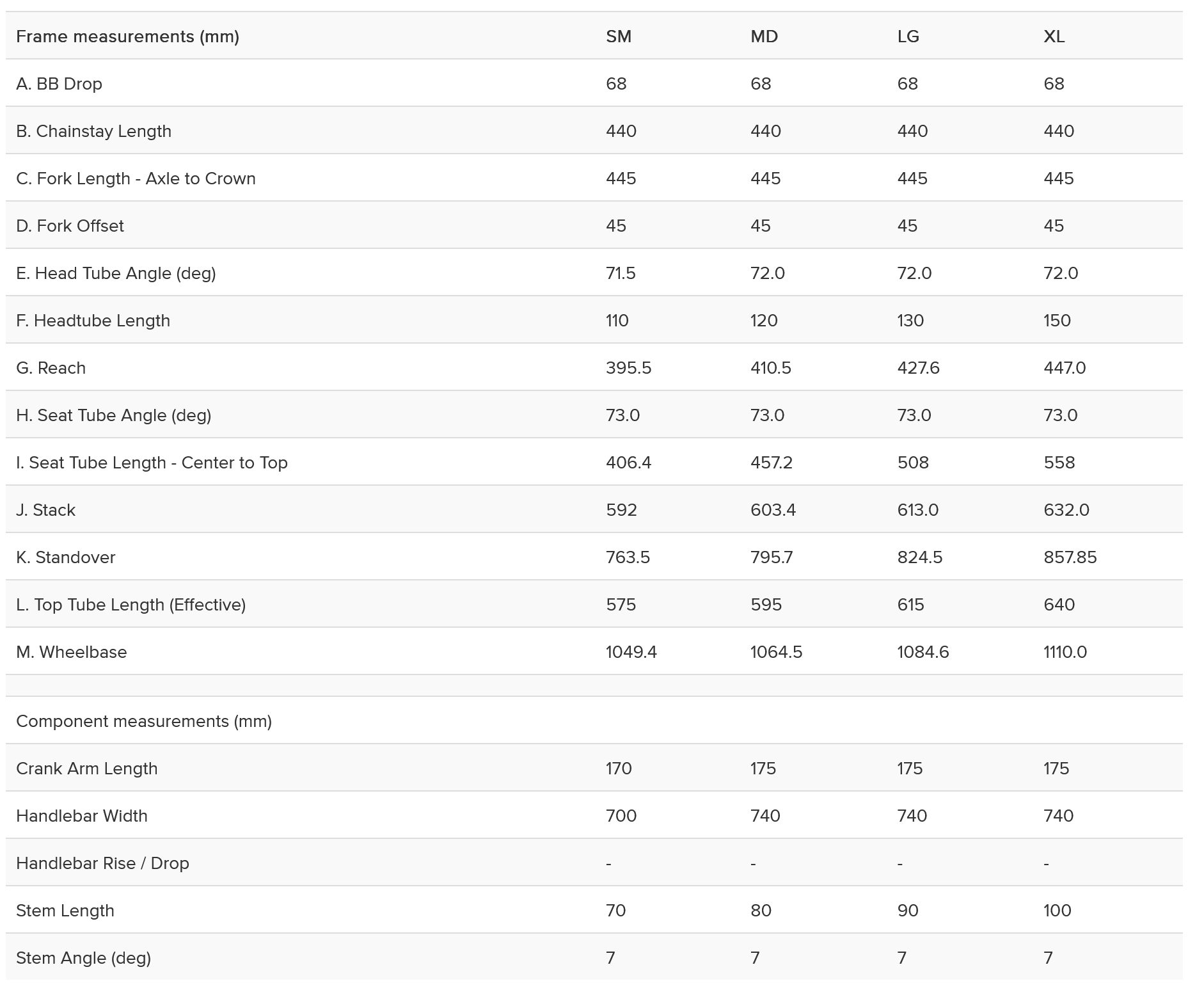Click the 'E. Head Tube Angle (deg)' label
Image resolution: width=1204 pixels, height=997 pixels.
click(116, 273)
